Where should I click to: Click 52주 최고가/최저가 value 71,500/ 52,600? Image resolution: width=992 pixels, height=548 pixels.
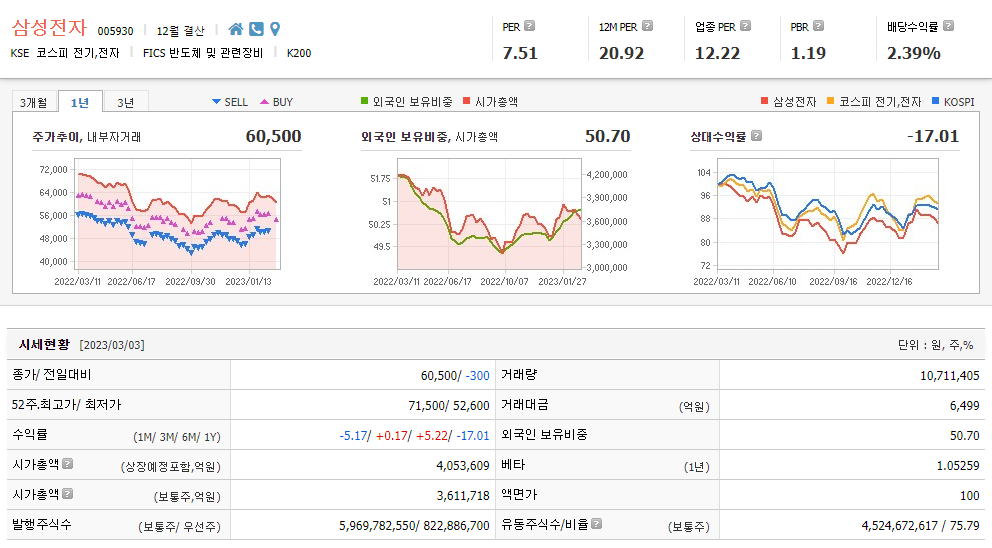449,406
